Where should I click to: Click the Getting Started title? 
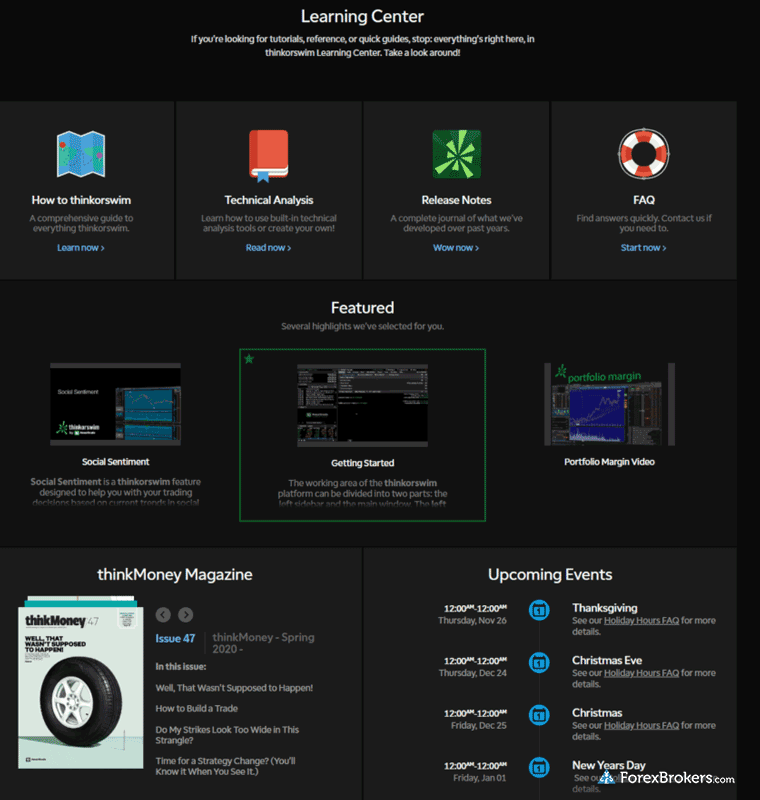[362, 463]
